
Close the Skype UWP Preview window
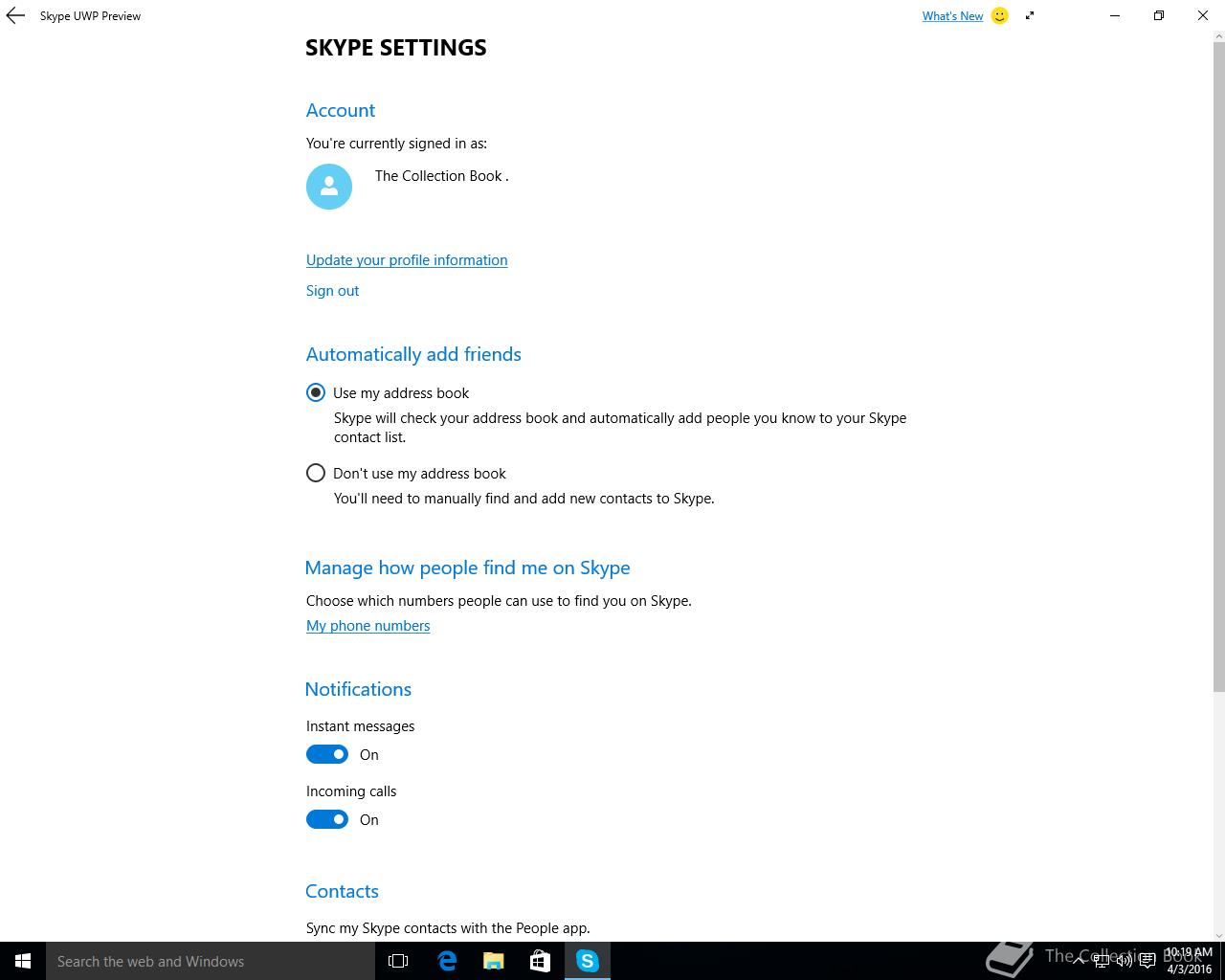1203,15
